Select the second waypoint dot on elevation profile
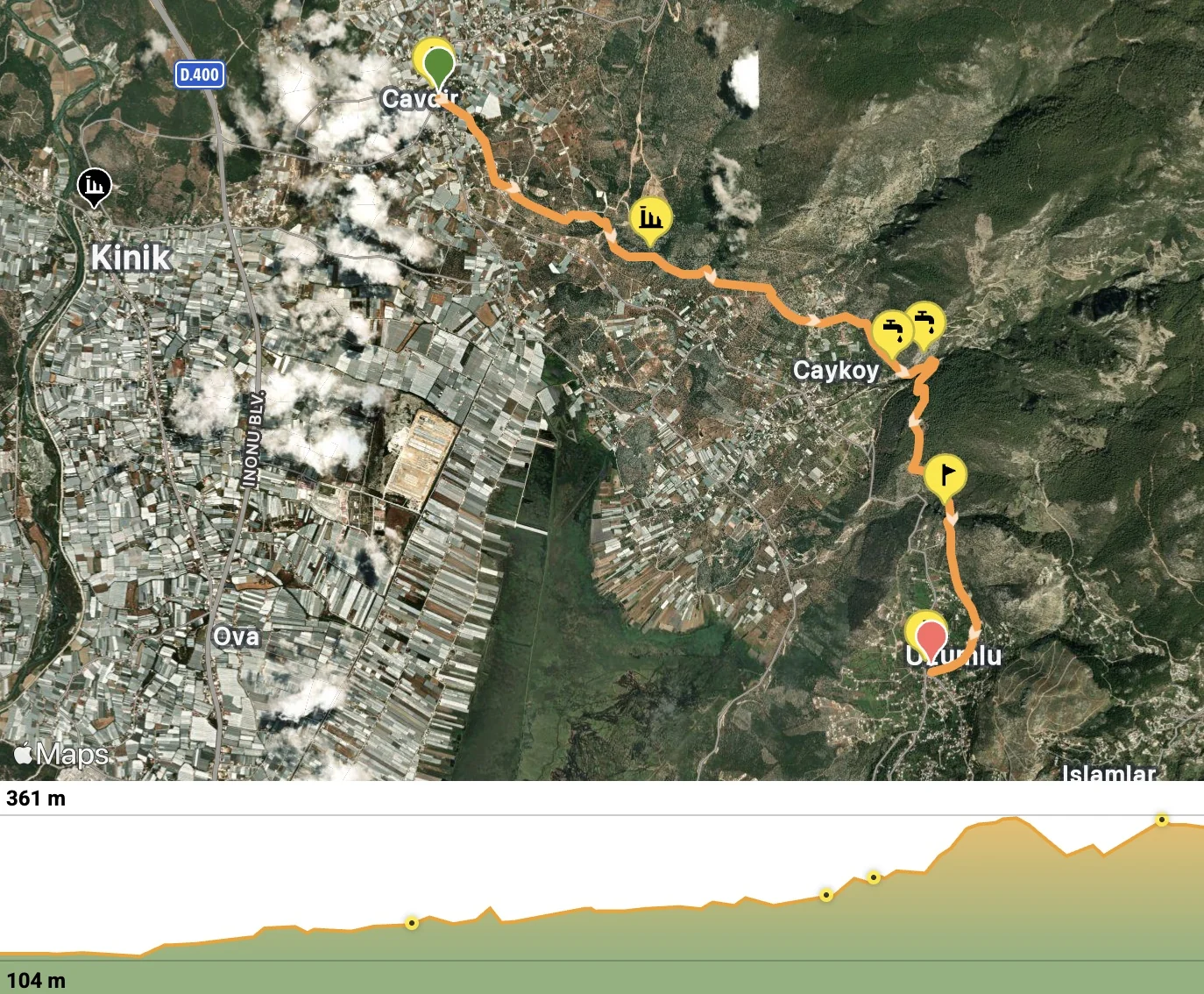The width and height of the screenshot is (1204, 994). pyautogui.click(x=826, y=895)
